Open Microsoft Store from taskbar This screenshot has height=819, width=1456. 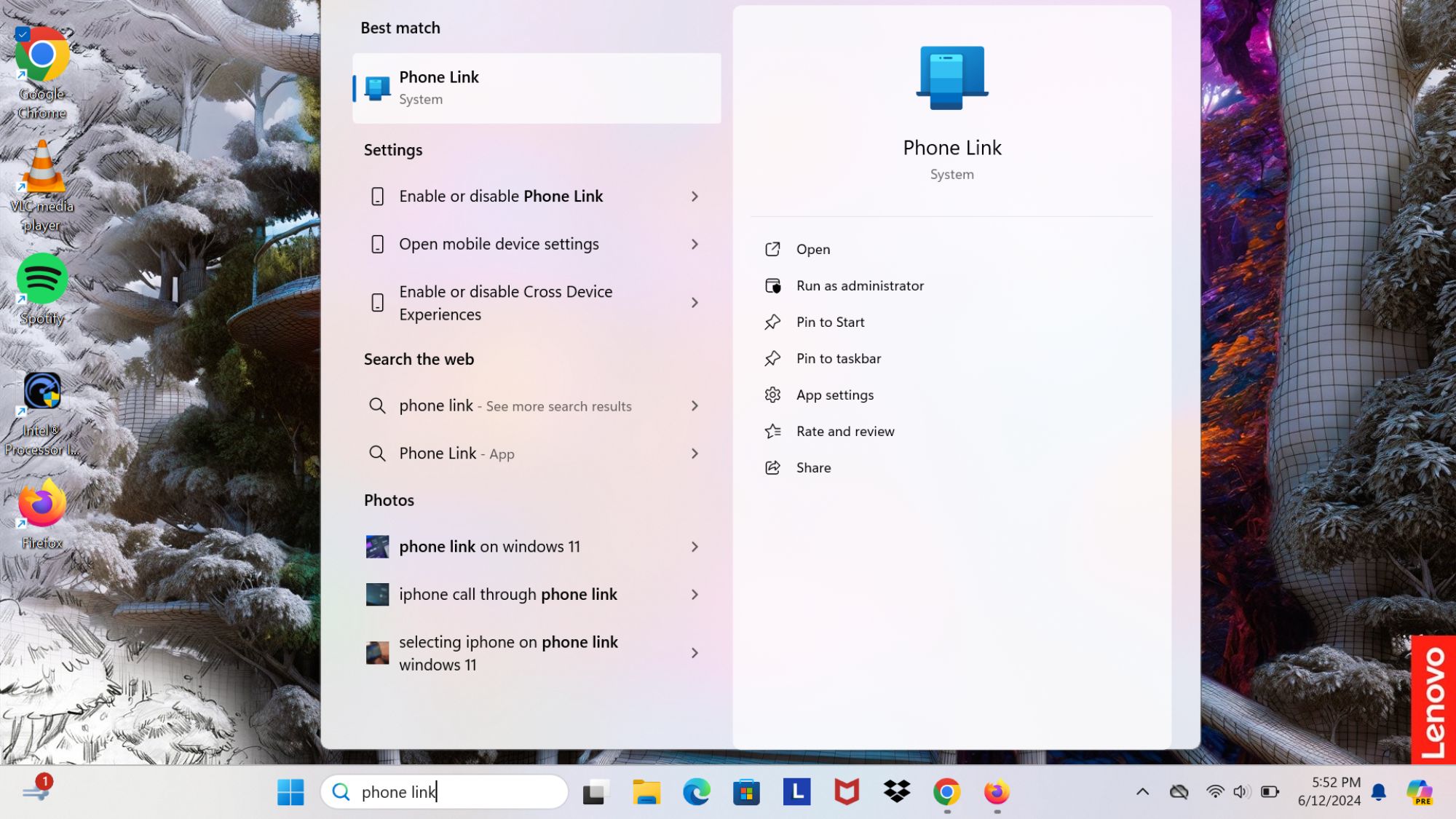(x=746, y=792)
